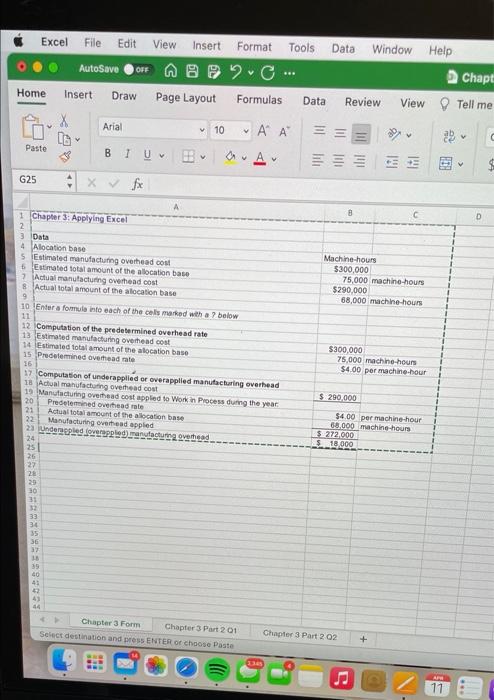Select the Chapter 3 Part 2 Q1 sheet
This screenshot has width=494, height=700.
[x=200, y=628]
